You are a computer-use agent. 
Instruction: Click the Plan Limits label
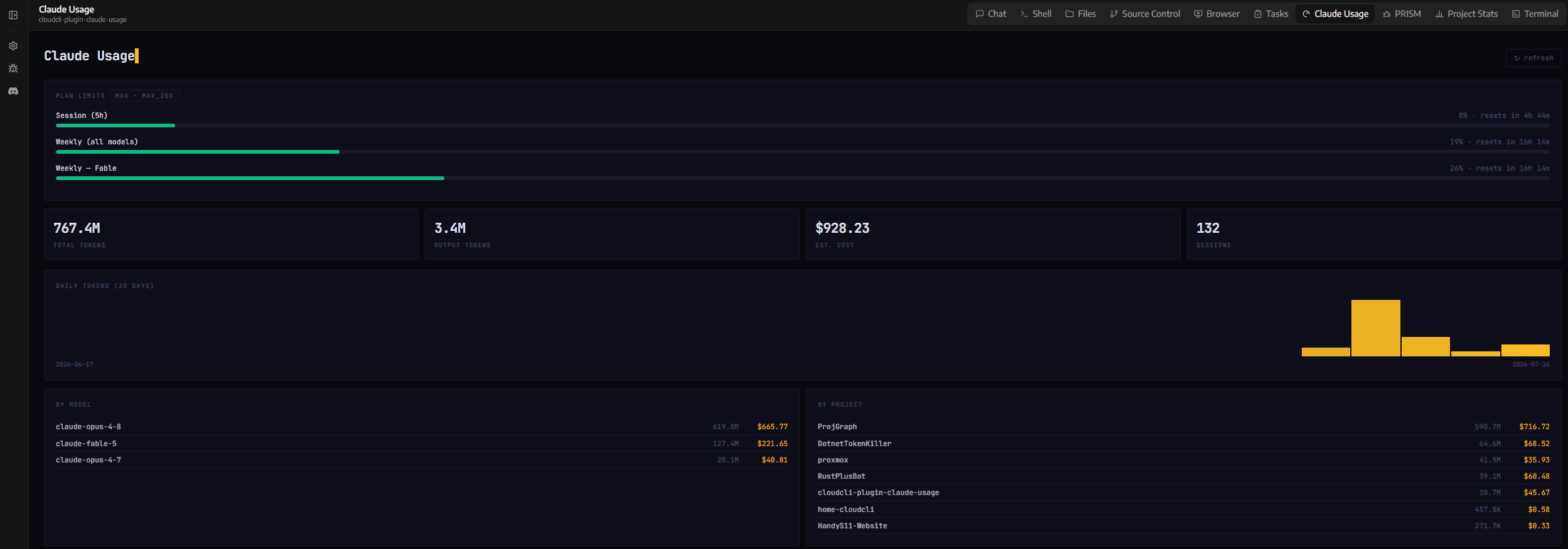pos(80,96)
